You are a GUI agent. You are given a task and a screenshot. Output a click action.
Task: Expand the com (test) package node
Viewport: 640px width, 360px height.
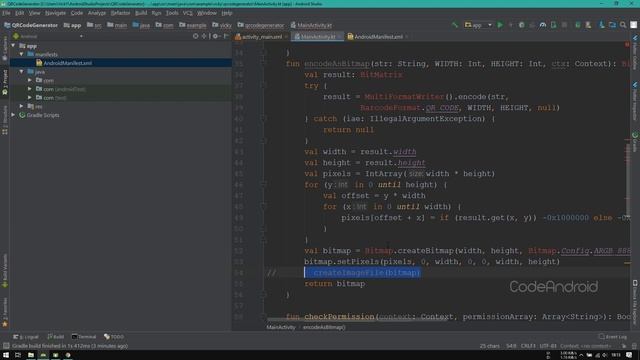coord(30,98)
